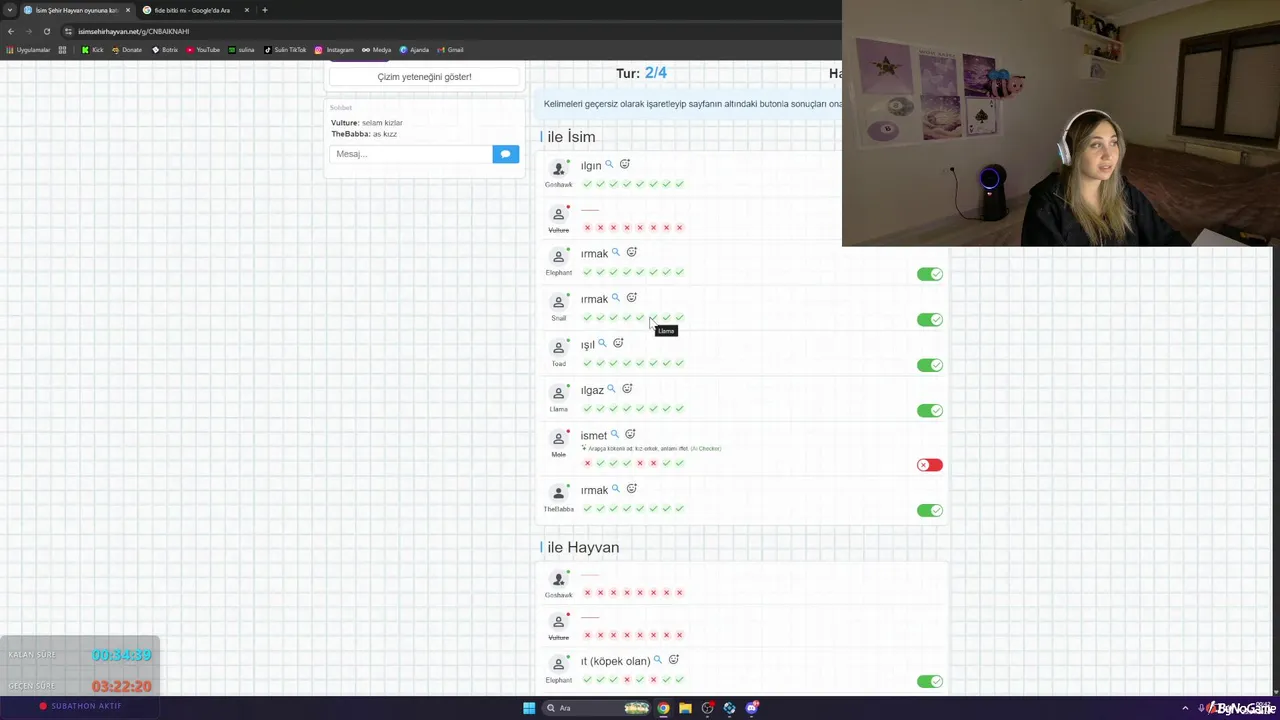React with emoji to Snail's ırmak answer

tap(631, 298)
